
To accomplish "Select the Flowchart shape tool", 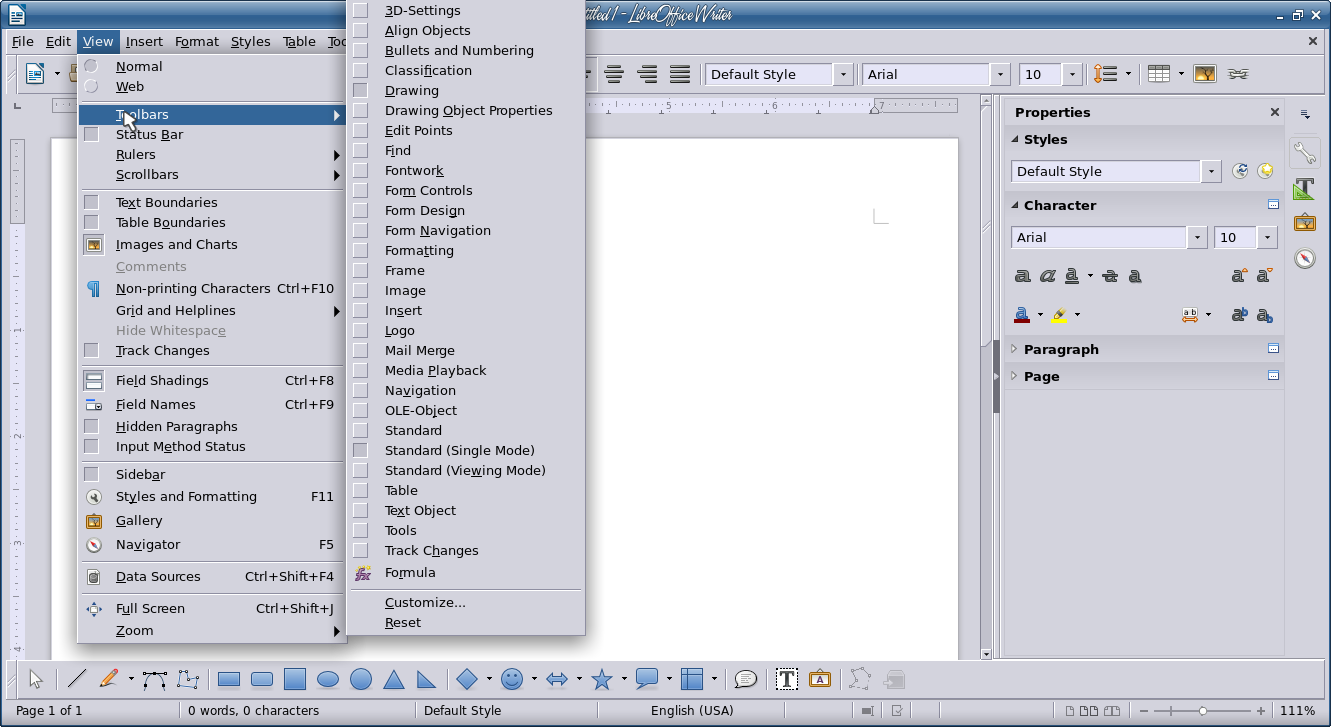I will pos(692,680).
